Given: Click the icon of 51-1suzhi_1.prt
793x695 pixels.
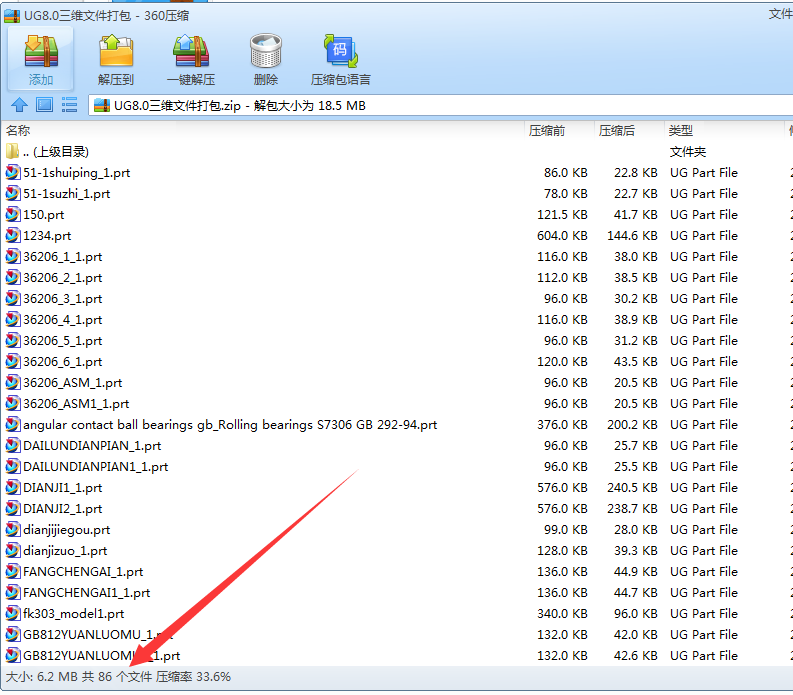Looking at the screenshot, I should click(x=13, y=193).
